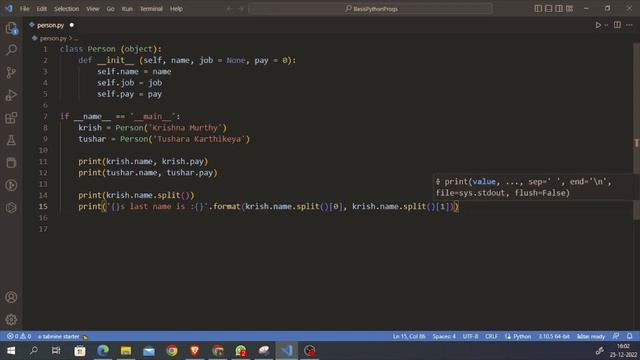
Task: Open the Help menu
Action: [x=176, y=9]
